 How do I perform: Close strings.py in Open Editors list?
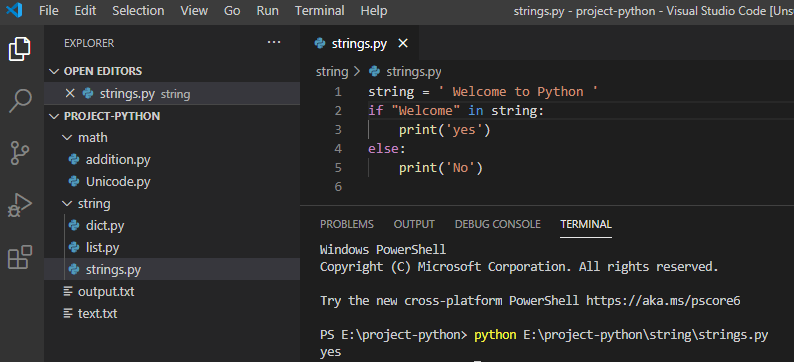click(70, 93)
